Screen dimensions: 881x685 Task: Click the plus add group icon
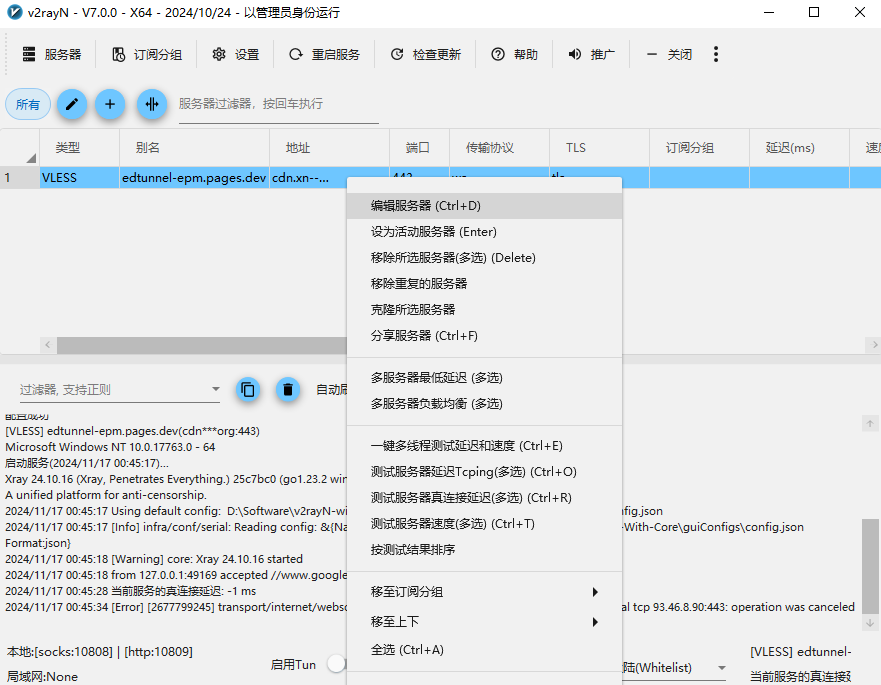110,104
